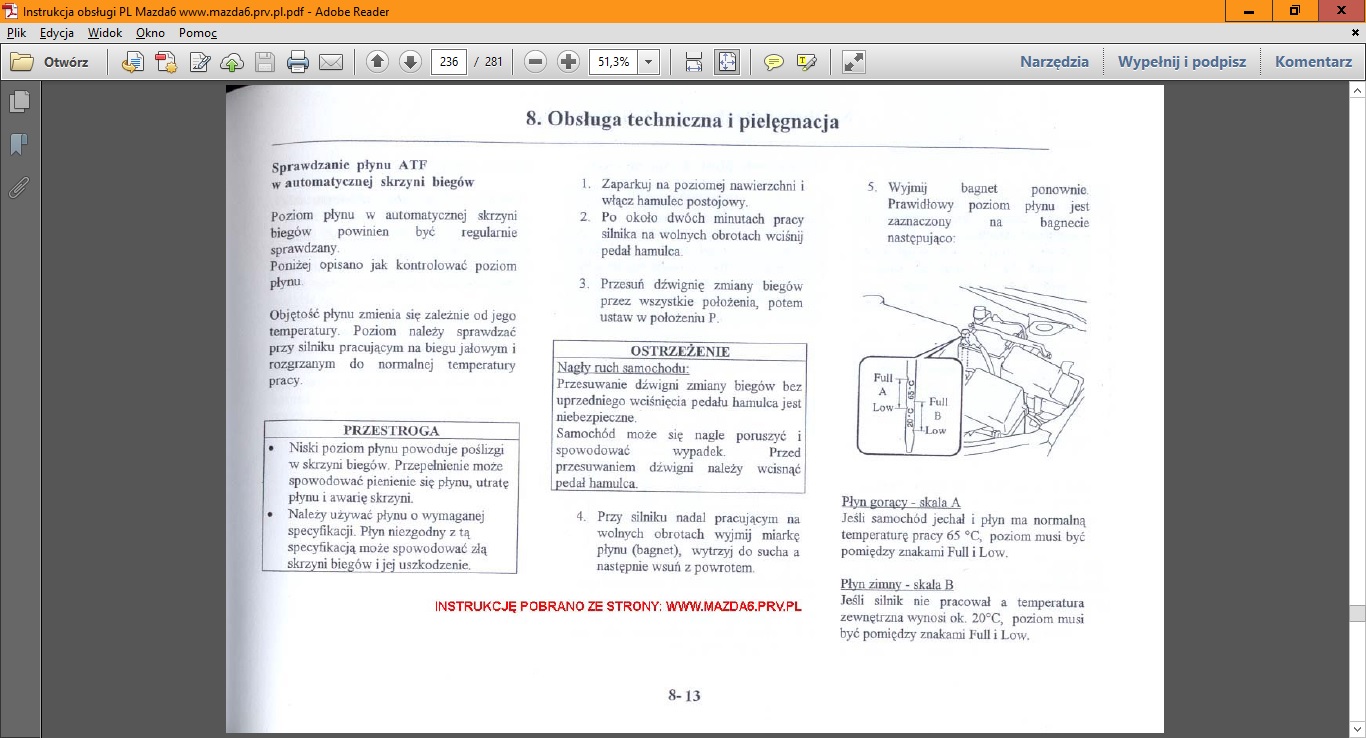Screen dimensions: 1366x738
Task: Restore down the Adobe Reader window
Action: coord(1295,11)
